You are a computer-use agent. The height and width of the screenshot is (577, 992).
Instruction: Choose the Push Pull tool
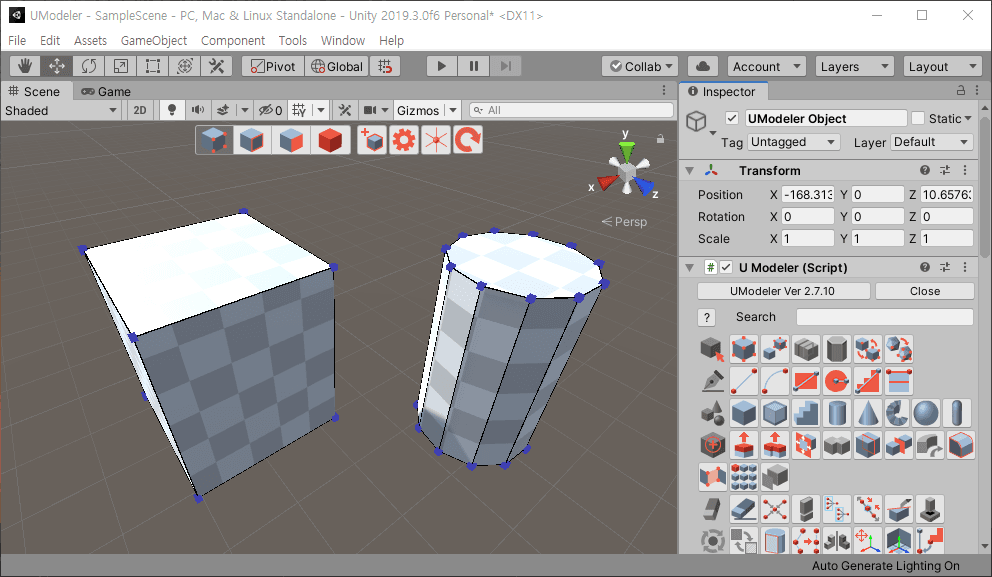point(744,445)
